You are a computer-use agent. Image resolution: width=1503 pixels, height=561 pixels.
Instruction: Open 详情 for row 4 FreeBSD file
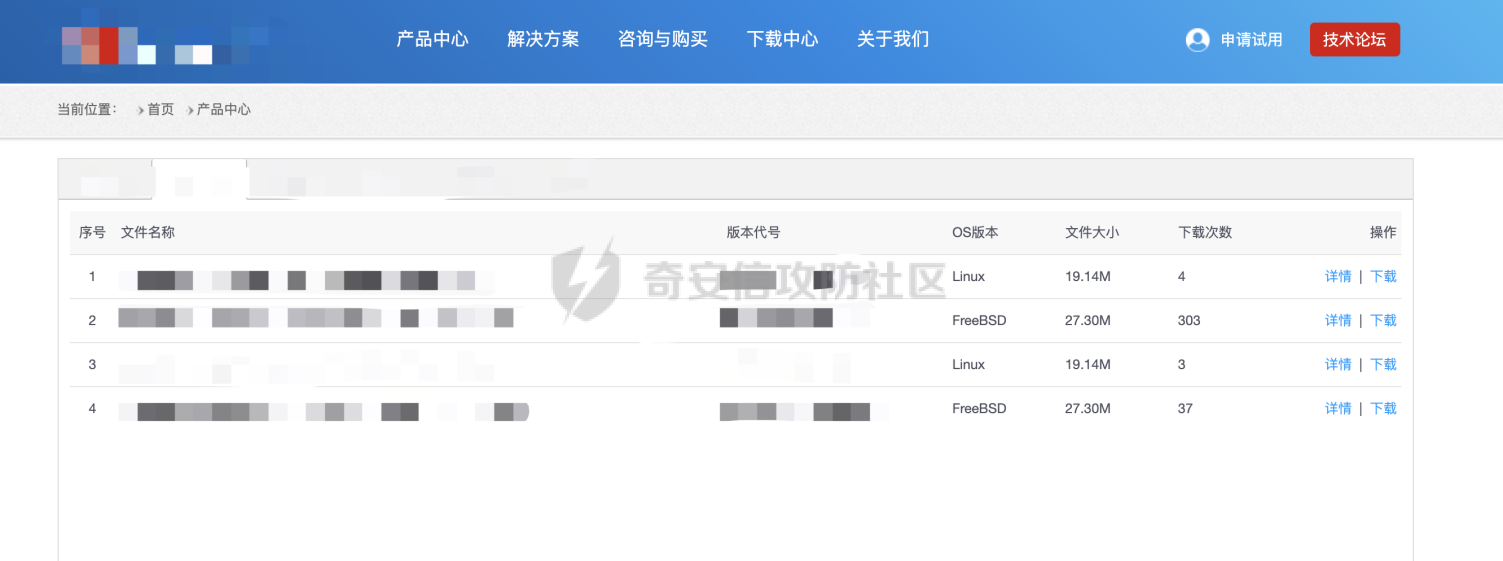pos(1338,408)
